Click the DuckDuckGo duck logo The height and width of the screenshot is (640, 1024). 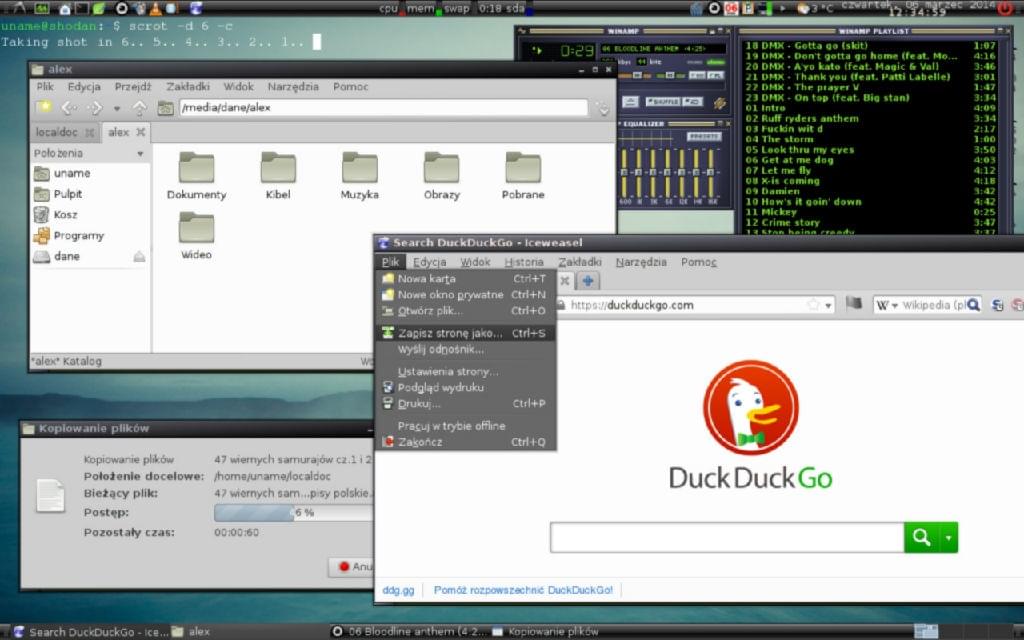751,408
